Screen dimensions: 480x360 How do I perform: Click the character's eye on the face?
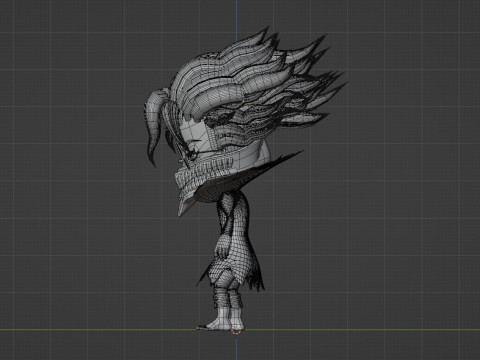point(192,155)
